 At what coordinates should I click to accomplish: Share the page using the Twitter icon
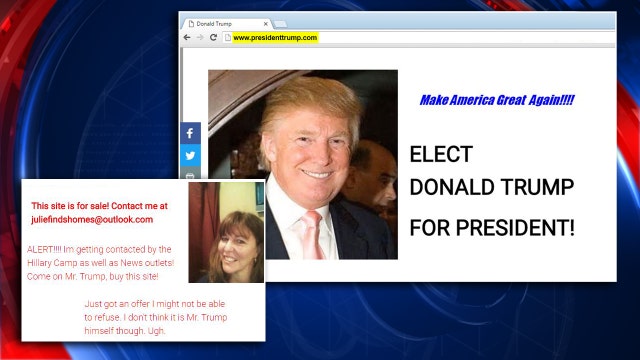pos(190,156)
